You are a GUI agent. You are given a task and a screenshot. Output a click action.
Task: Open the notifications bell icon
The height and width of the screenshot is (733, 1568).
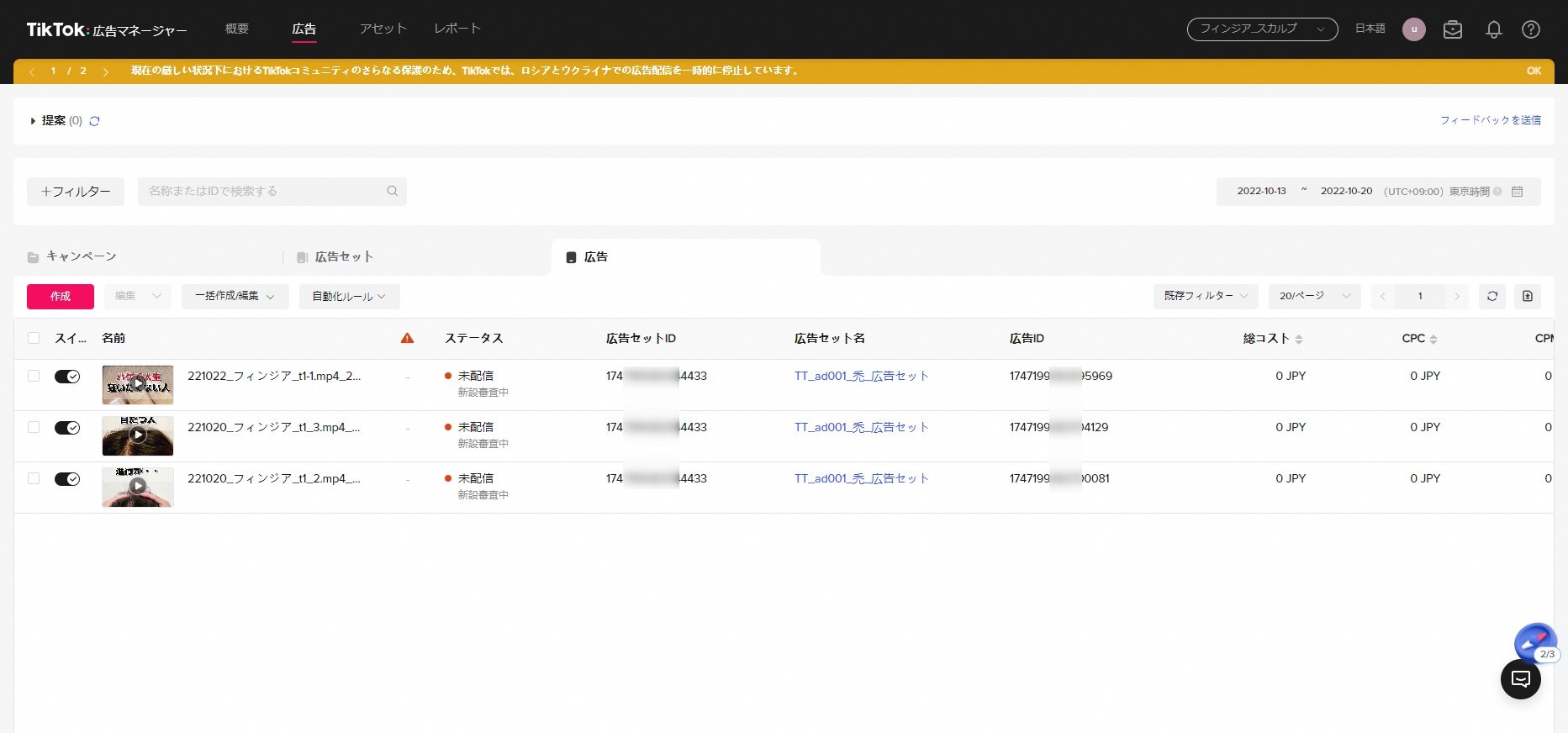[x=1493, y=29]
